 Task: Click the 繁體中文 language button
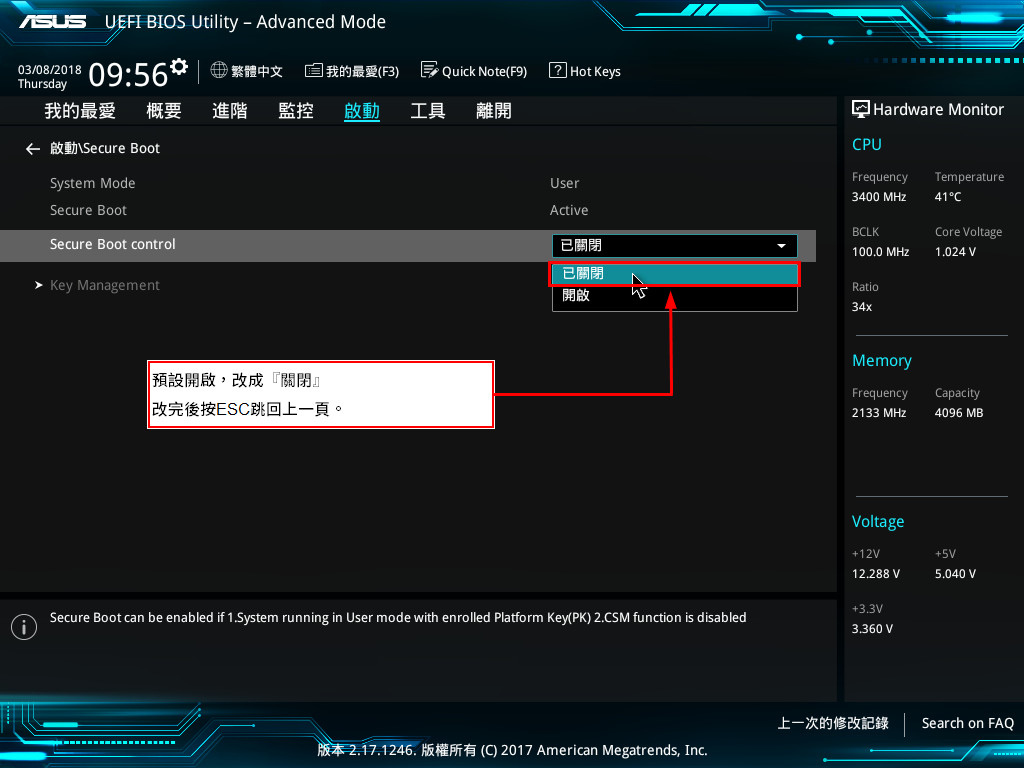click(x=257, y=71)
